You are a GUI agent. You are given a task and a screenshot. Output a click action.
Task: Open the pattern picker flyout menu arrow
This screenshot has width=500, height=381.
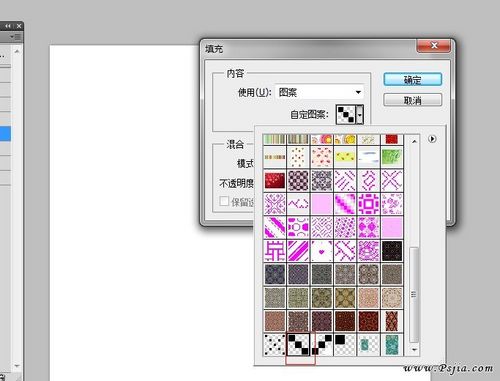432,139
